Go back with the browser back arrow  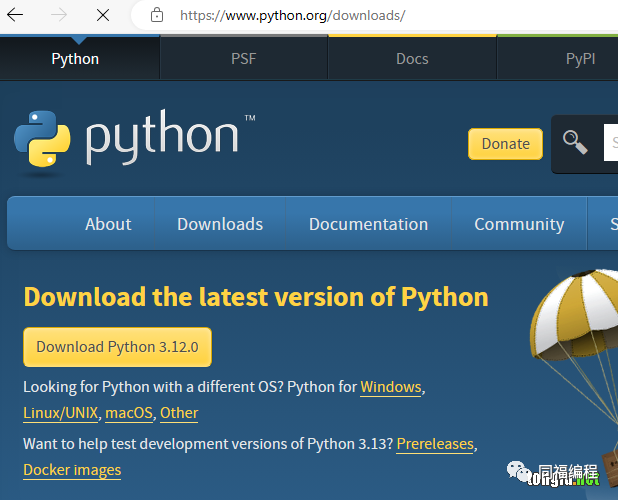click(x=15, y=15)
